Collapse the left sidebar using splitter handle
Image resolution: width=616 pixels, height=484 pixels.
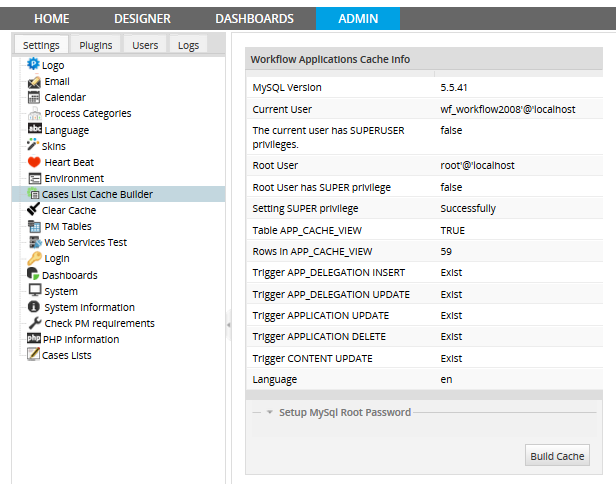click(x=229, y=323)
